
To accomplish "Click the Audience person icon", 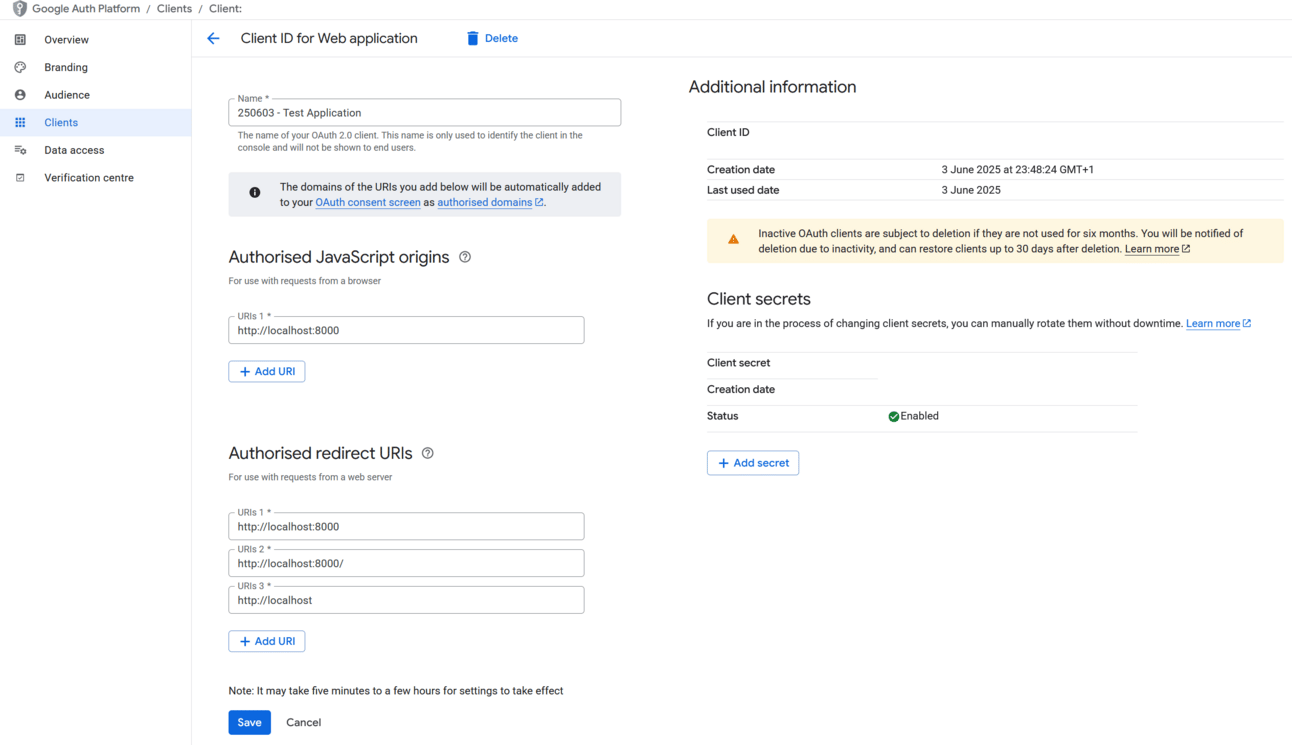I will tap(20, 95).
